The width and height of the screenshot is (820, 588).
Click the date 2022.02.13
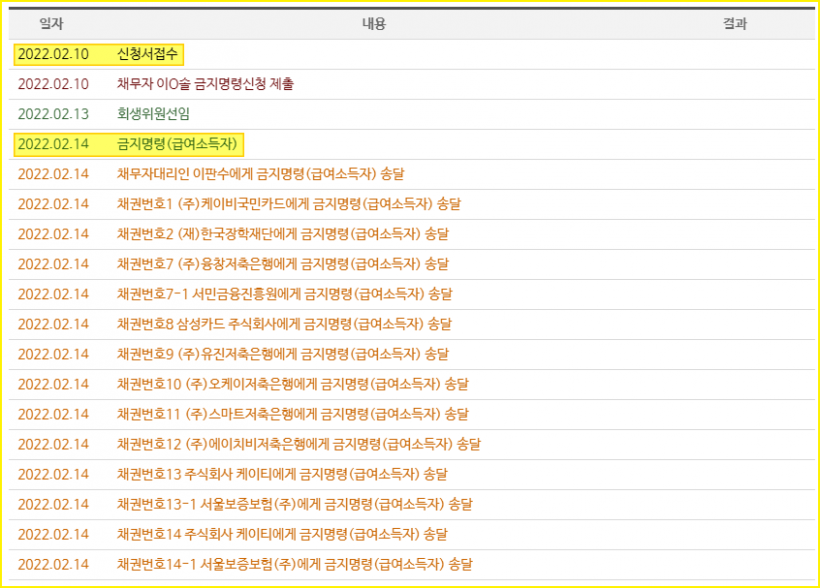(x=53, y=114)
